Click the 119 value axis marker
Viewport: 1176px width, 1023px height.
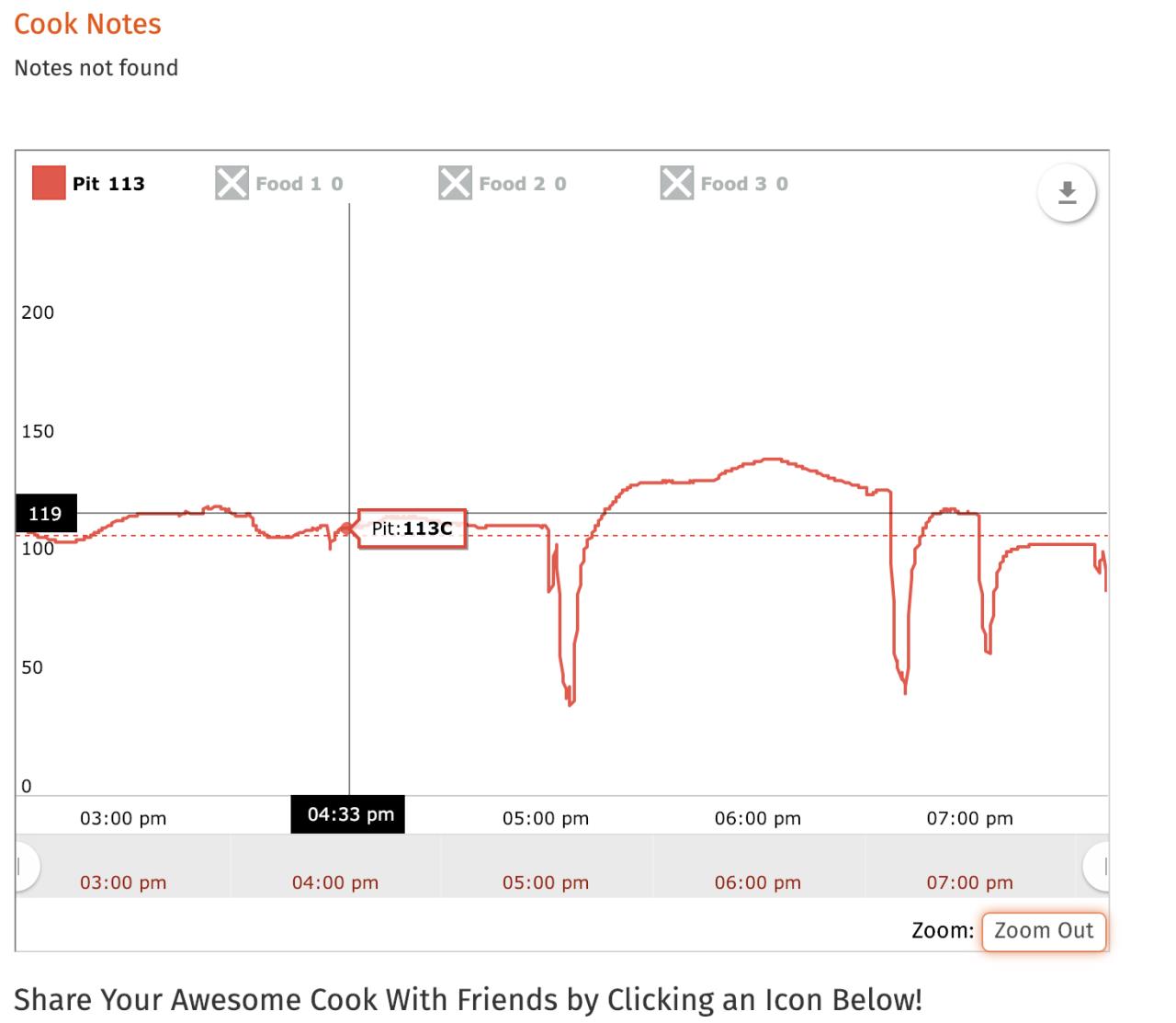[x=46, y=514]
